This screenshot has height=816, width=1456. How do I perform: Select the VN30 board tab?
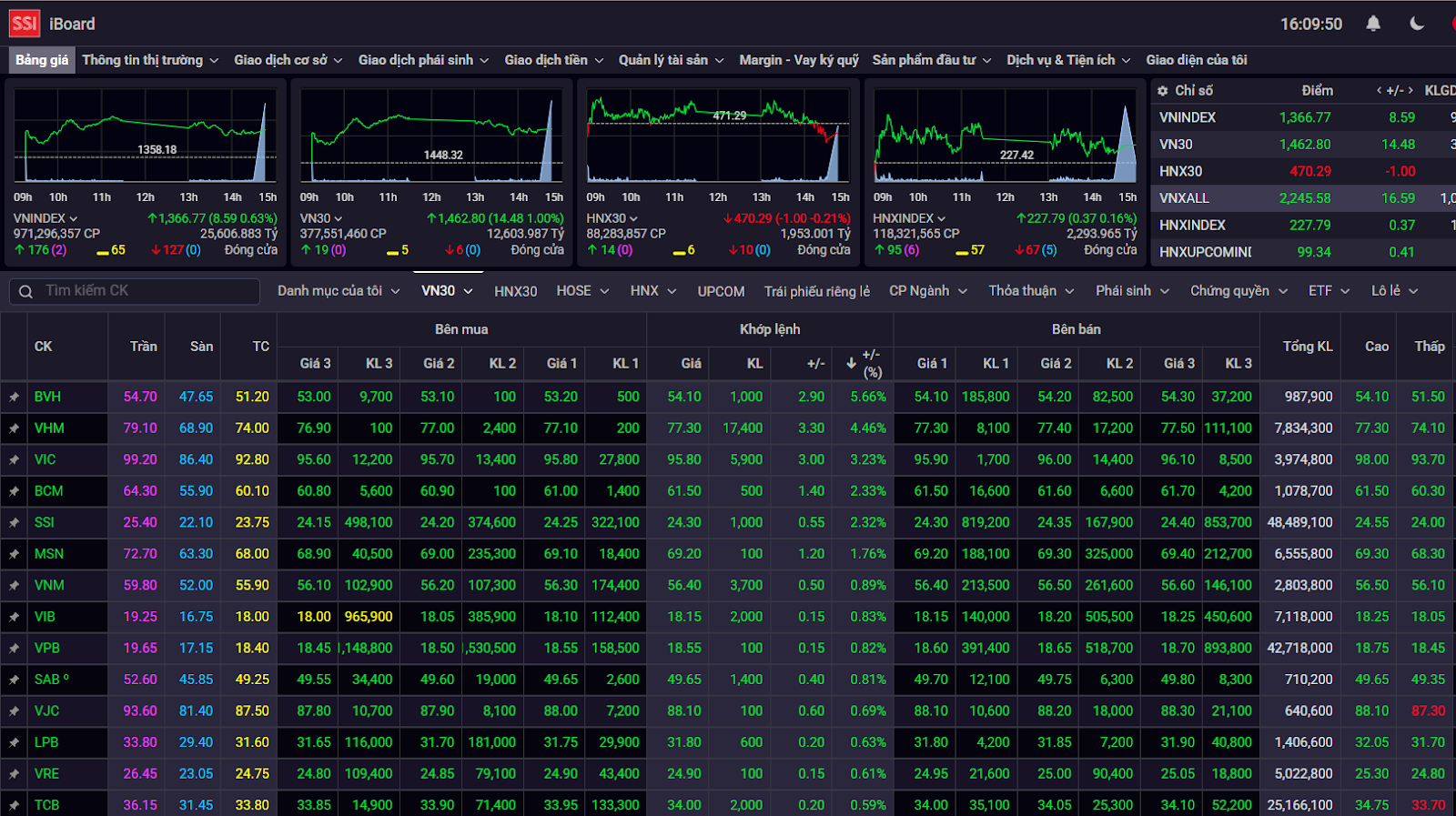tap(447, 291)
